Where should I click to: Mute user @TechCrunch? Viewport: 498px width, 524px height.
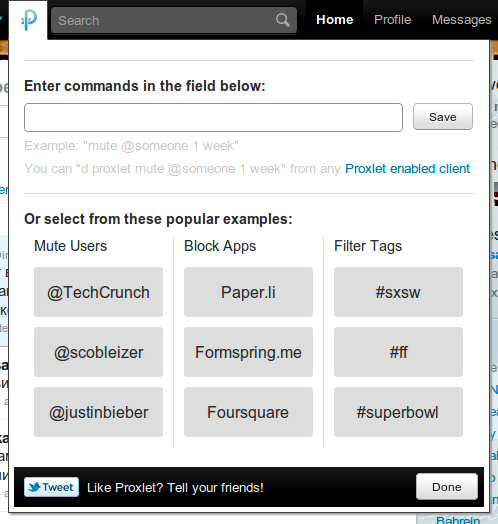(x=98, y=292)
